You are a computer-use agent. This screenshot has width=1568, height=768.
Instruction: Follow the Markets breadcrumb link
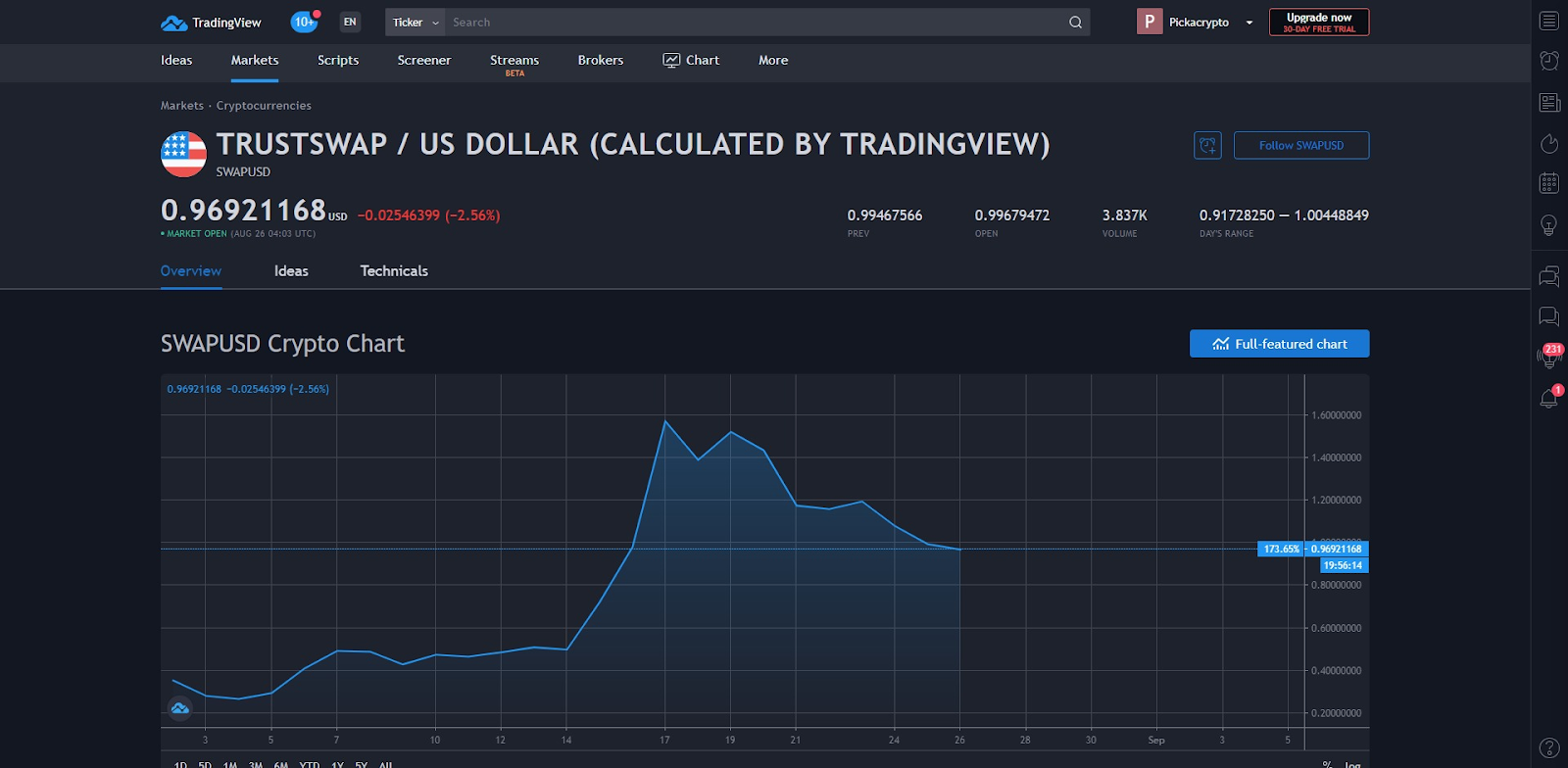tap(182, 106)
